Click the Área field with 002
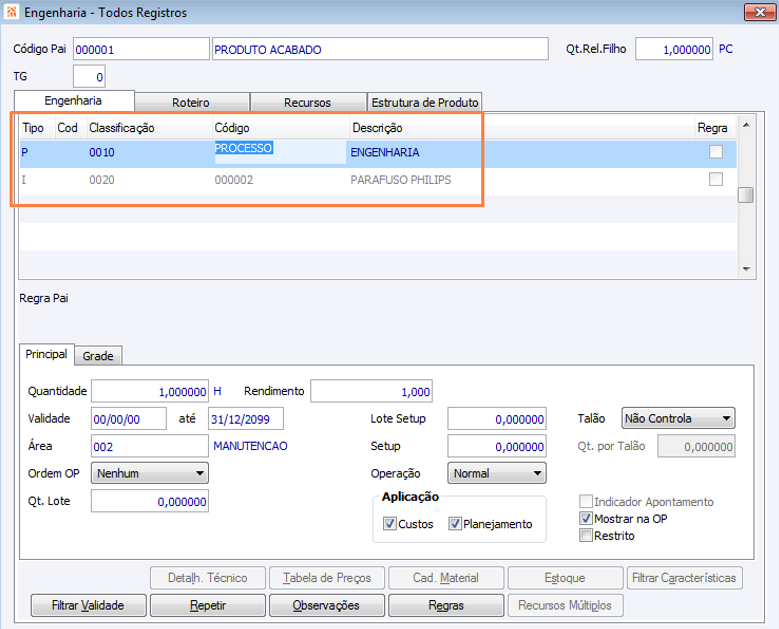779x629 pixels. (x=150, y=446)
